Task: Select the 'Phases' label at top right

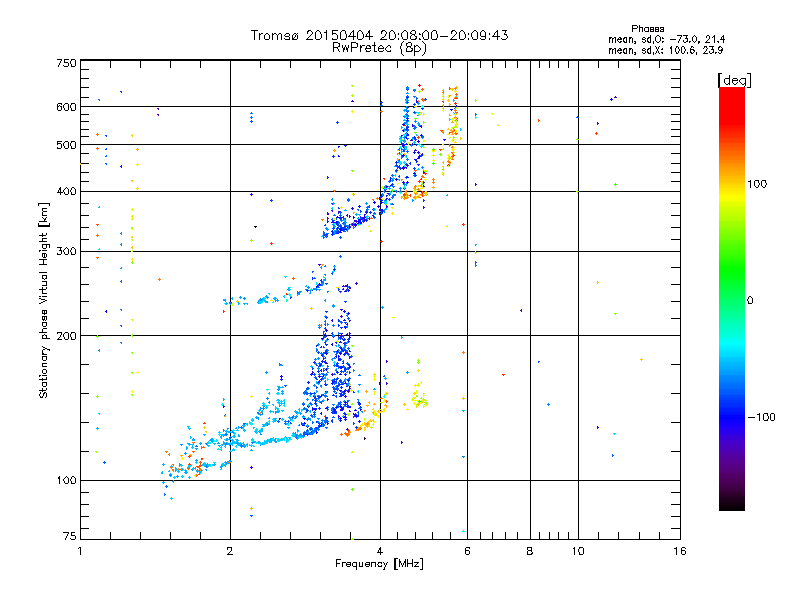Action: point(647,29)
